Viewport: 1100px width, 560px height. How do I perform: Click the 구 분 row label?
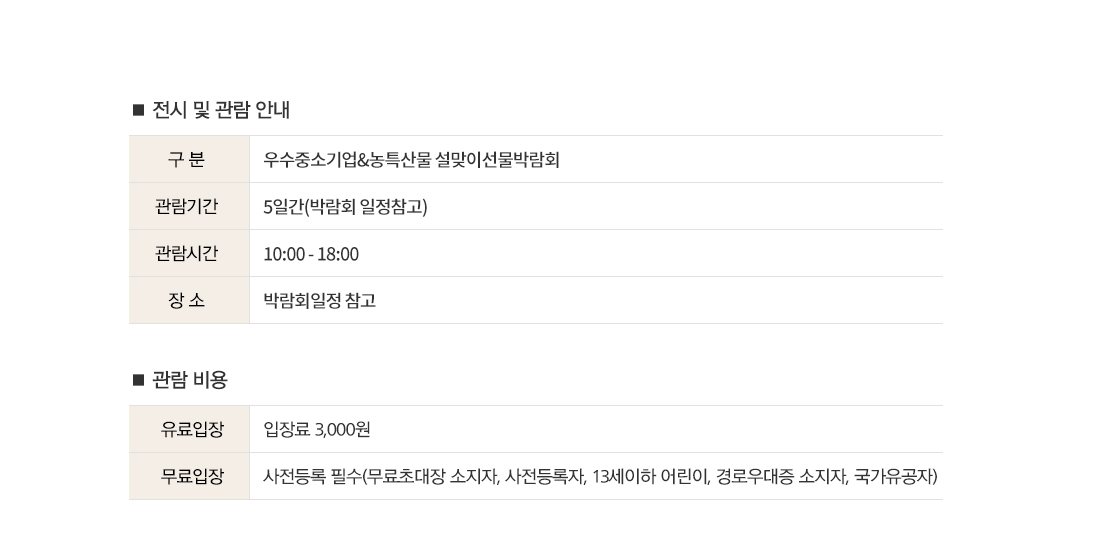(x=187, y=160)
